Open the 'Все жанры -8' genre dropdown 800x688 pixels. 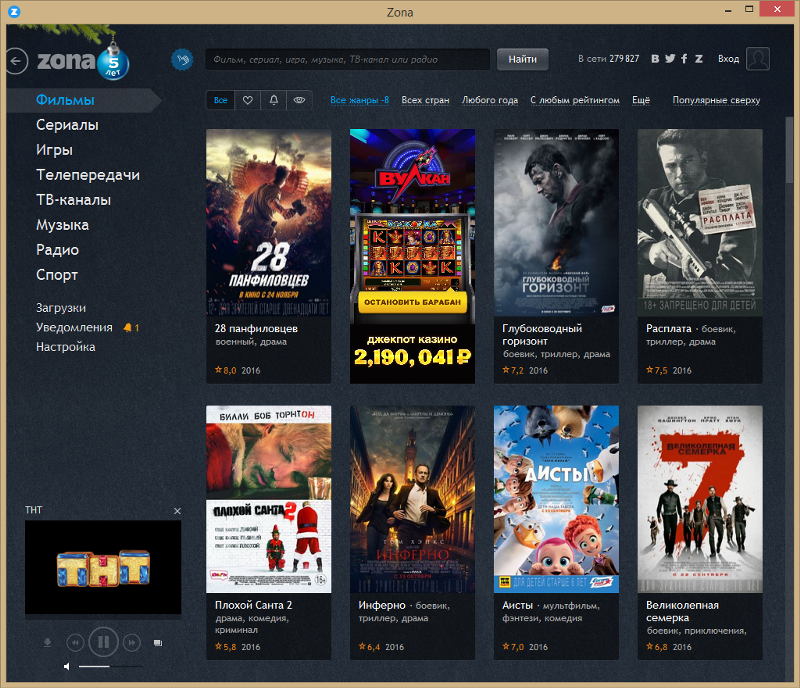click(x=359, y=100)
